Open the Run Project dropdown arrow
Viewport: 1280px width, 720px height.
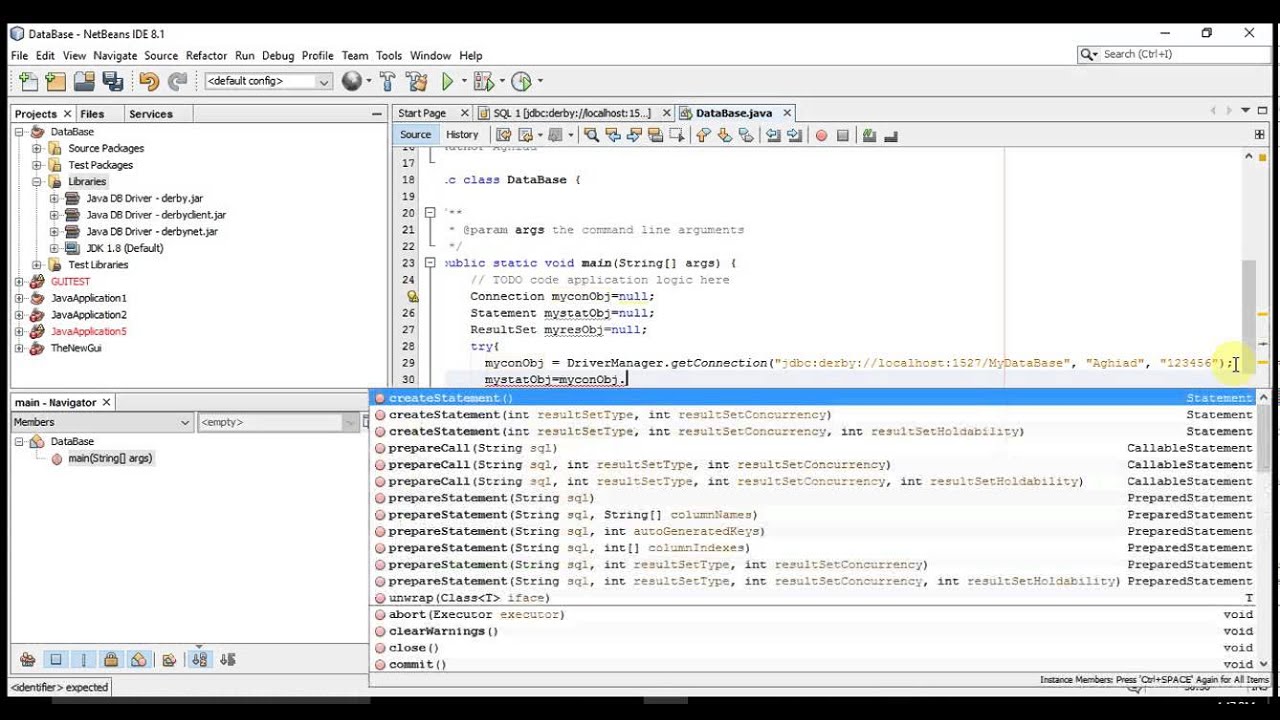point(463,82)
